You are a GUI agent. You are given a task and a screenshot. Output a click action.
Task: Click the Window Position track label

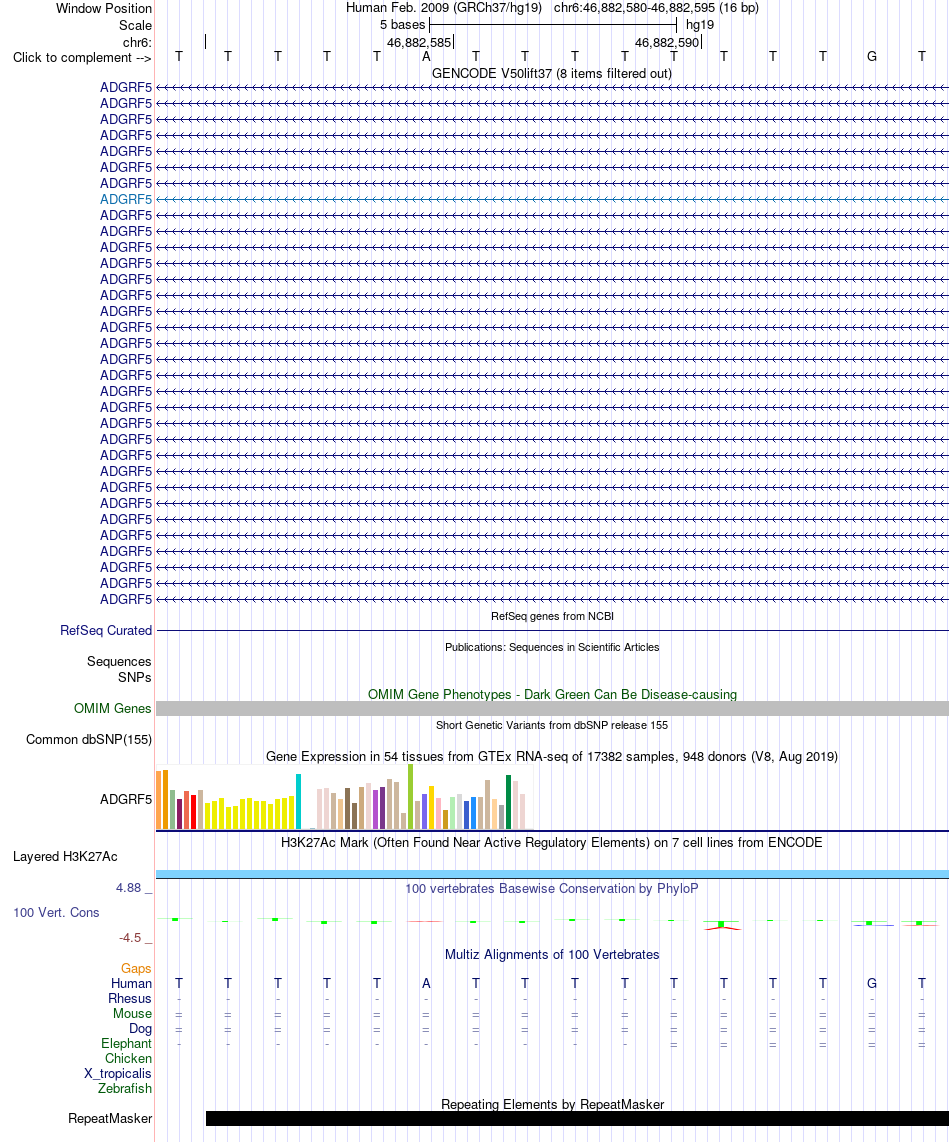(103, 9)
